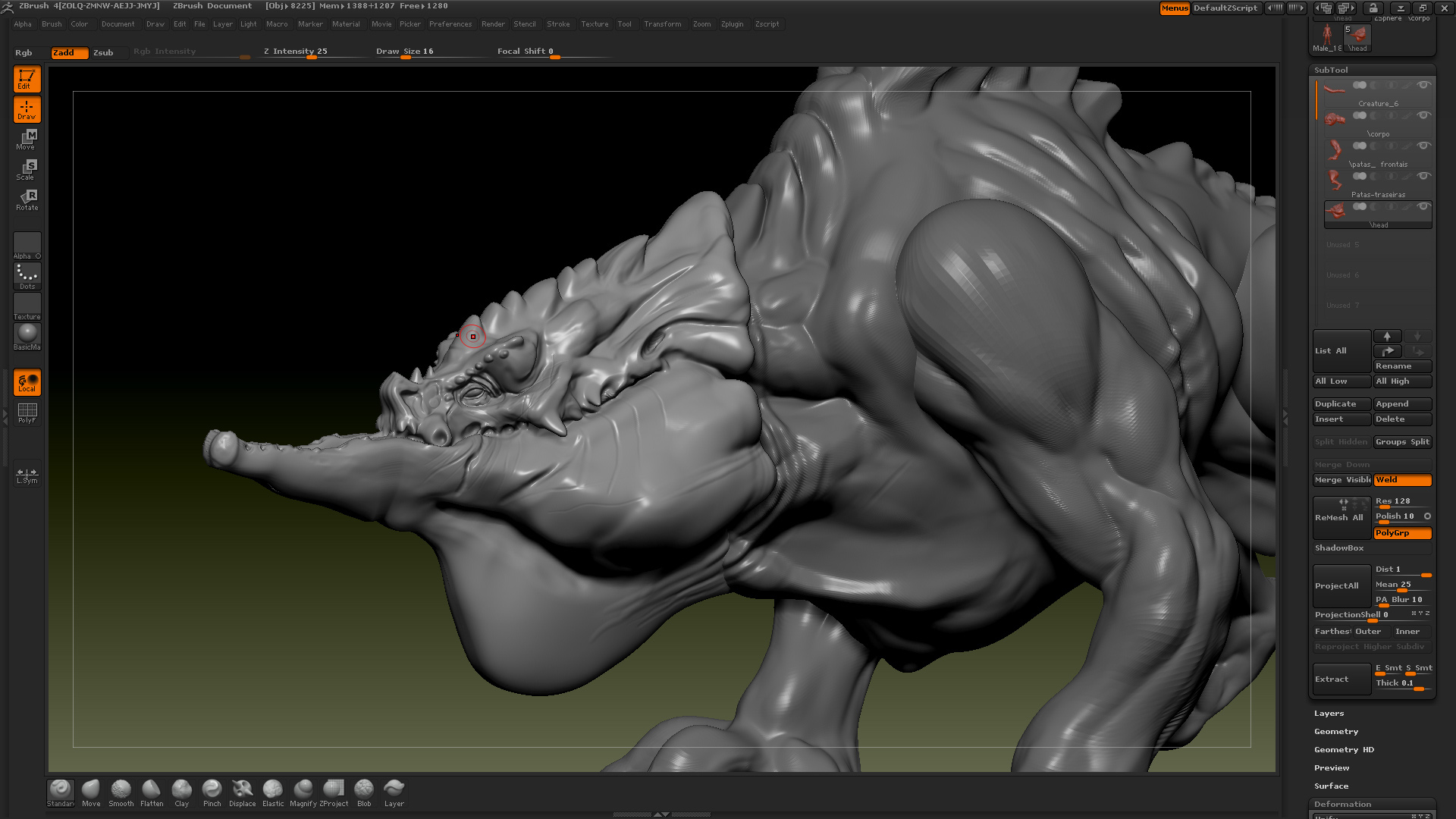Expand the Geometry HD section
The height and width of the screenshot is (819, 1456).
pos(1344,750)
